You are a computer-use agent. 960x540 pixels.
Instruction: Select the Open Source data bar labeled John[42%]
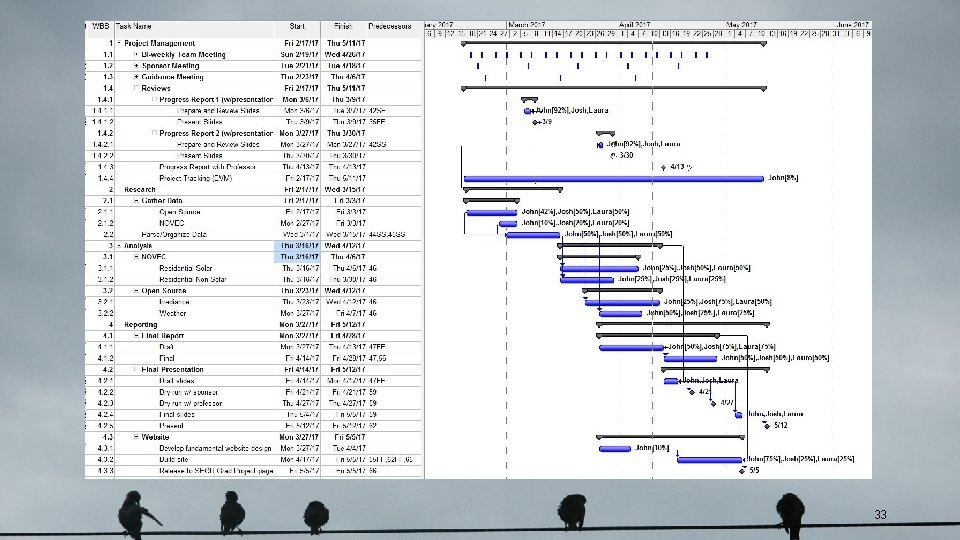point(491,212)
